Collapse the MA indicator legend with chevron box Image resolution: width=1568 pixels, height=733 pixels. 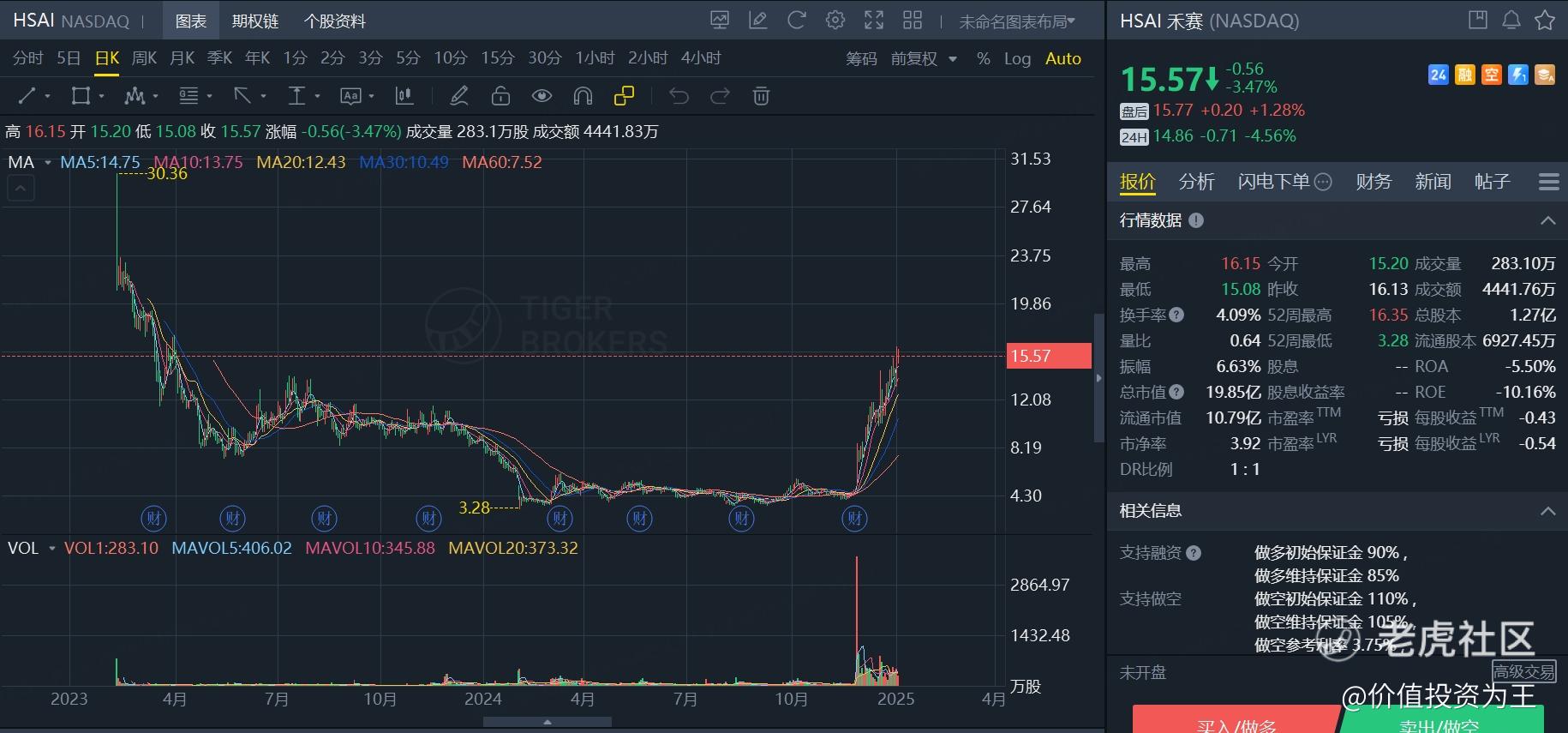tap(21, 188)
